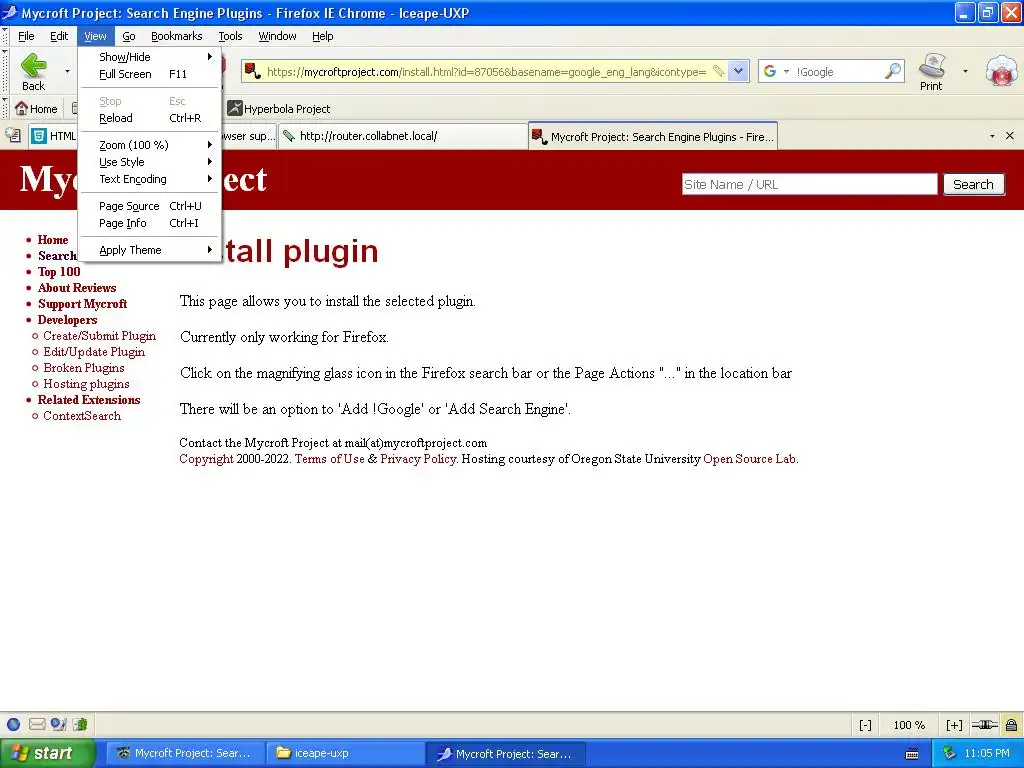Open the Home sidebar link
The height and width of the screenshot is (768, 1024).
[x=53, y=240]
